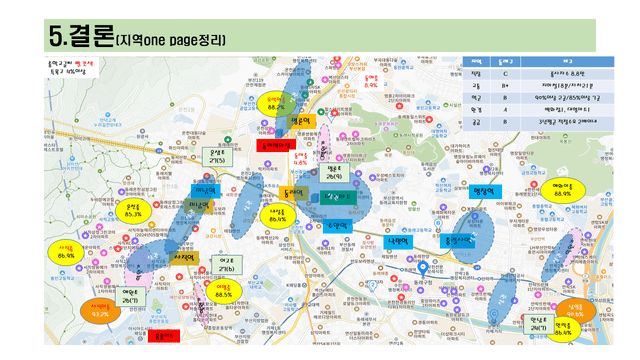
Task: Select the pink dashed ellipse right of 명륜역
Action: coord(324,144)
